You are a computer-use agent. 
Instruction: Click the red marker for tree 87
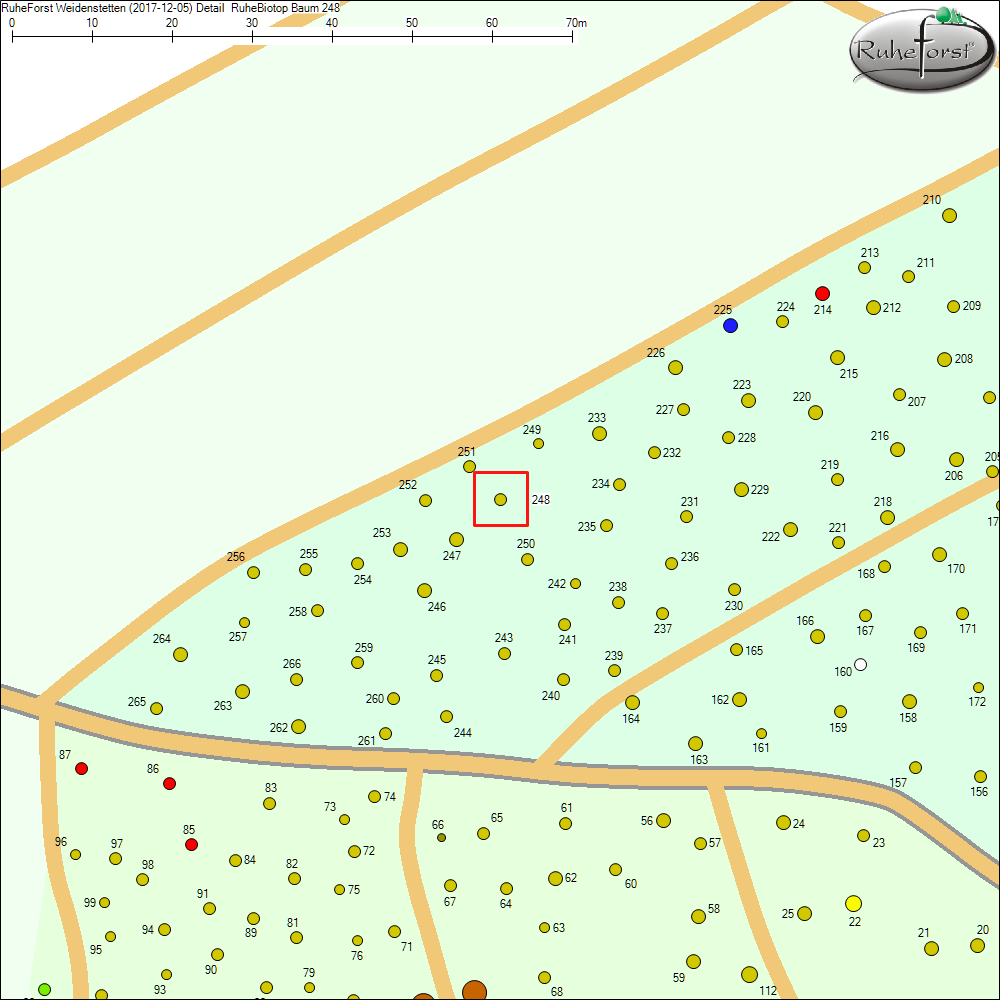(81, 769)
